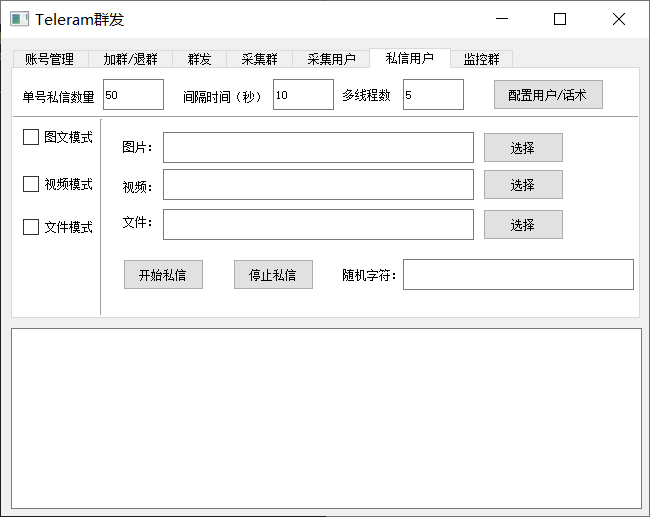Click 选择 button for 文件
Screen dimensions: 650x517
click(x=523, y=225)
